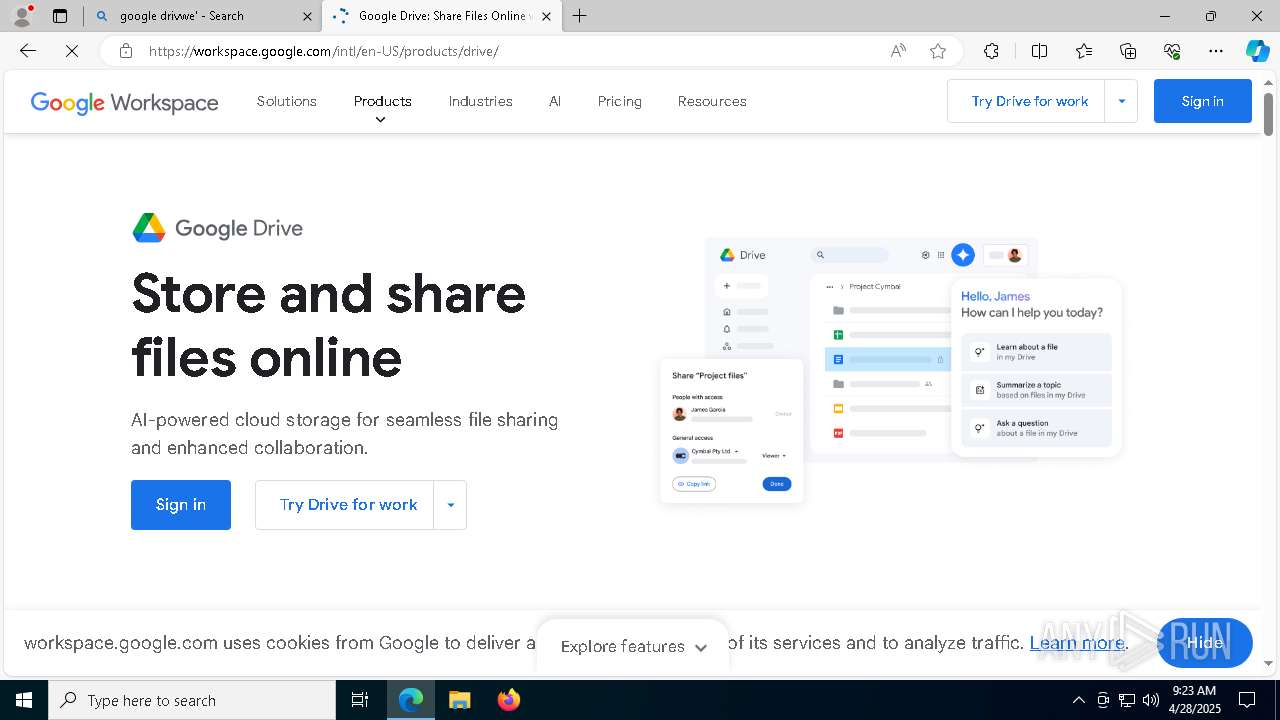
Task: Open Extensions puzzle icon
Action: [991, 51]
